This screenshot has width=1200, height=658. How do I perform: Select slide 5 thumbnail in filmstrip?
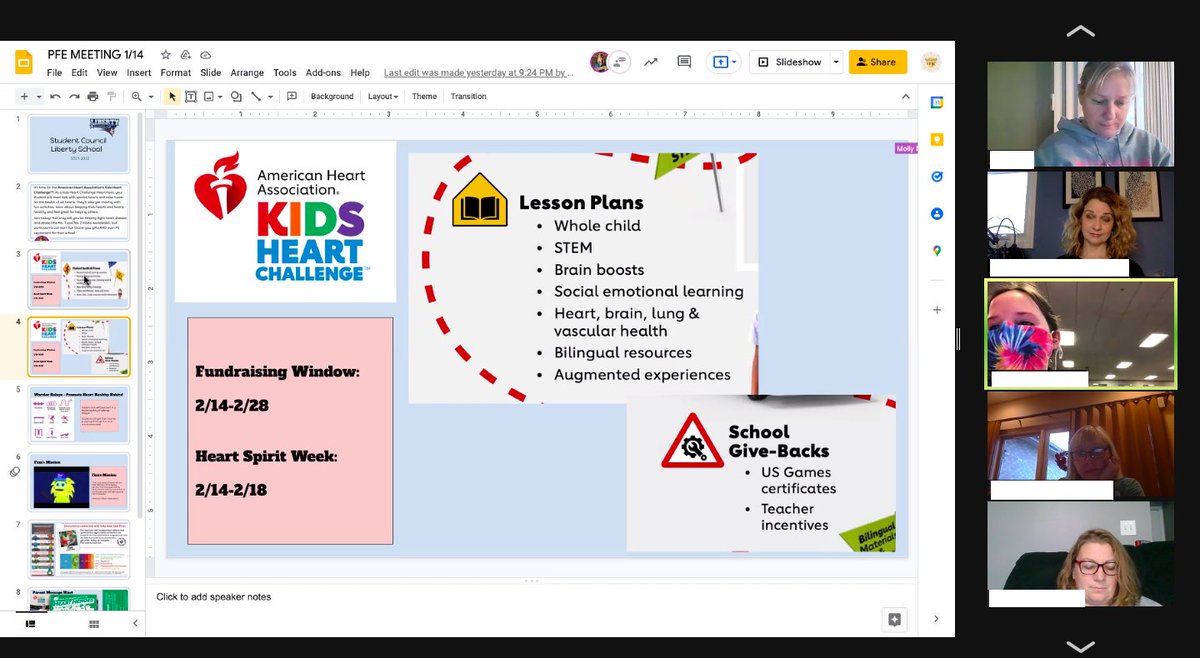78,415
